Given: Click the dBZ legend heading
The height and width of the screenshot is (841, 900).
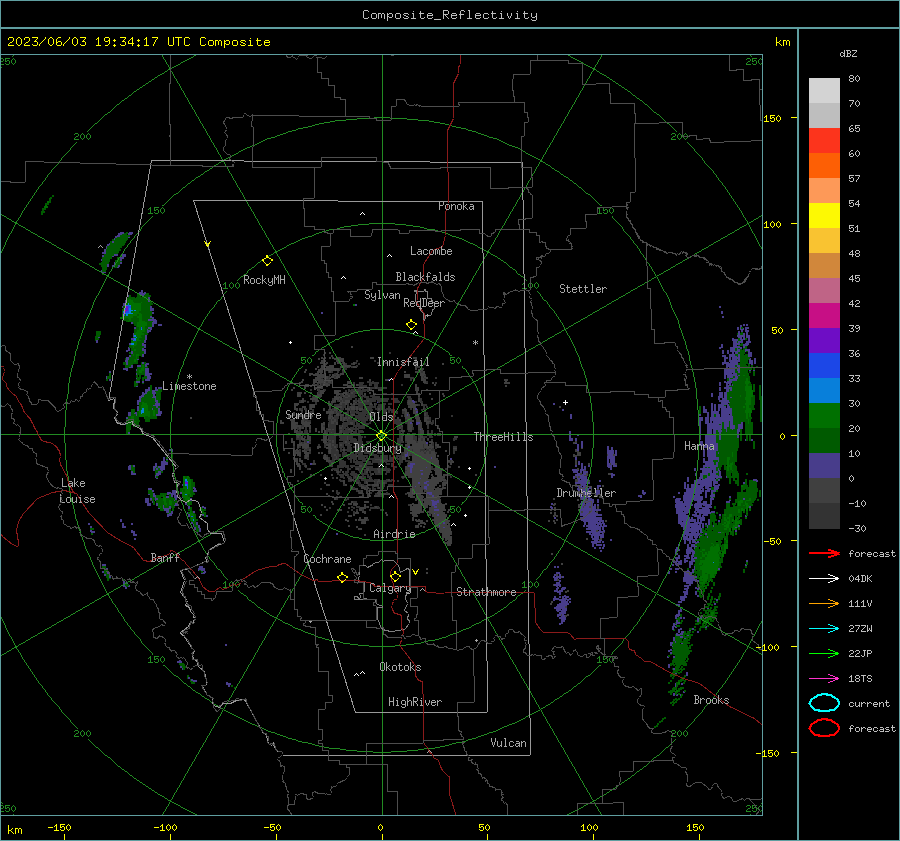Looking at the screenshot, I should 848,54.
